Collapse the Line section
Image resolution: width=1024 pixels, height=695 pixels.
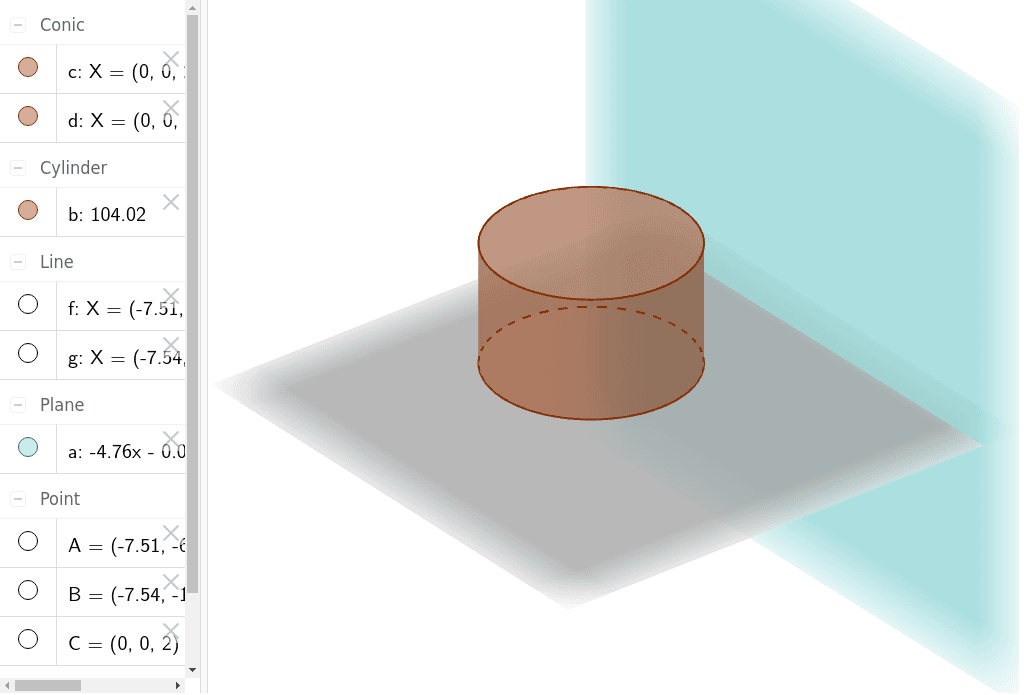(x=18, y=262)
